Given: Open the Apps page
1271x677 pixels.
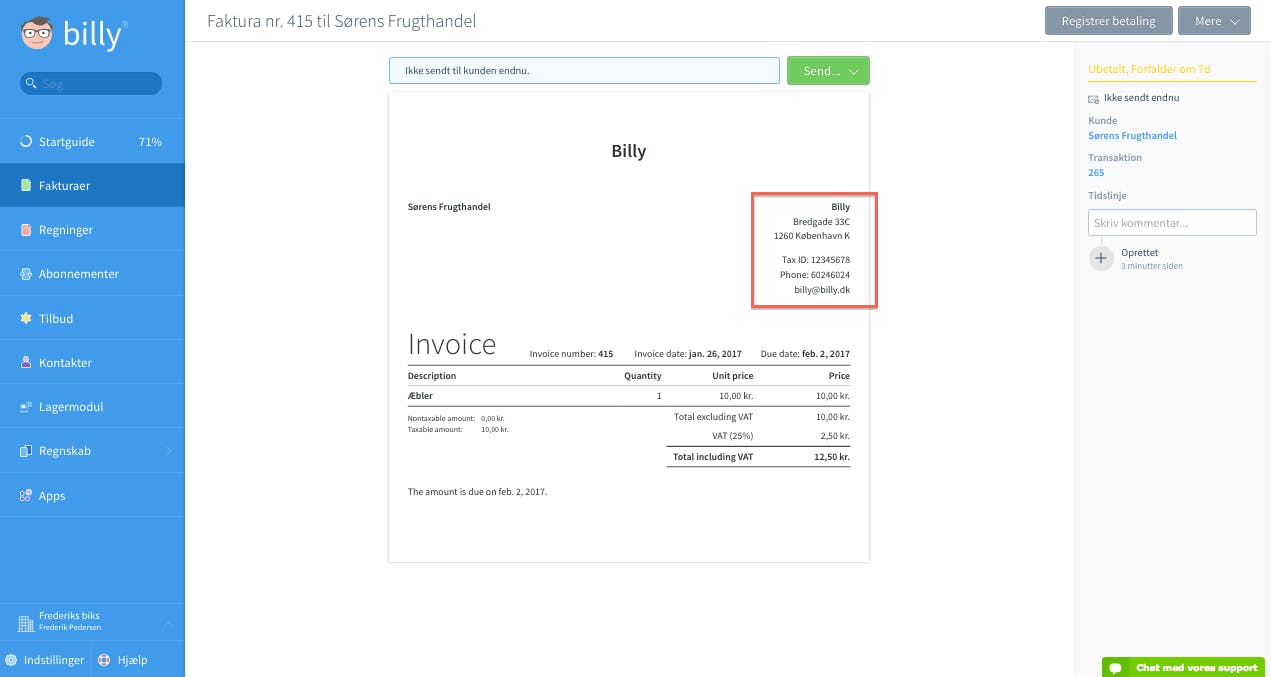Looking at the screenshot, I should coord(92,495).
